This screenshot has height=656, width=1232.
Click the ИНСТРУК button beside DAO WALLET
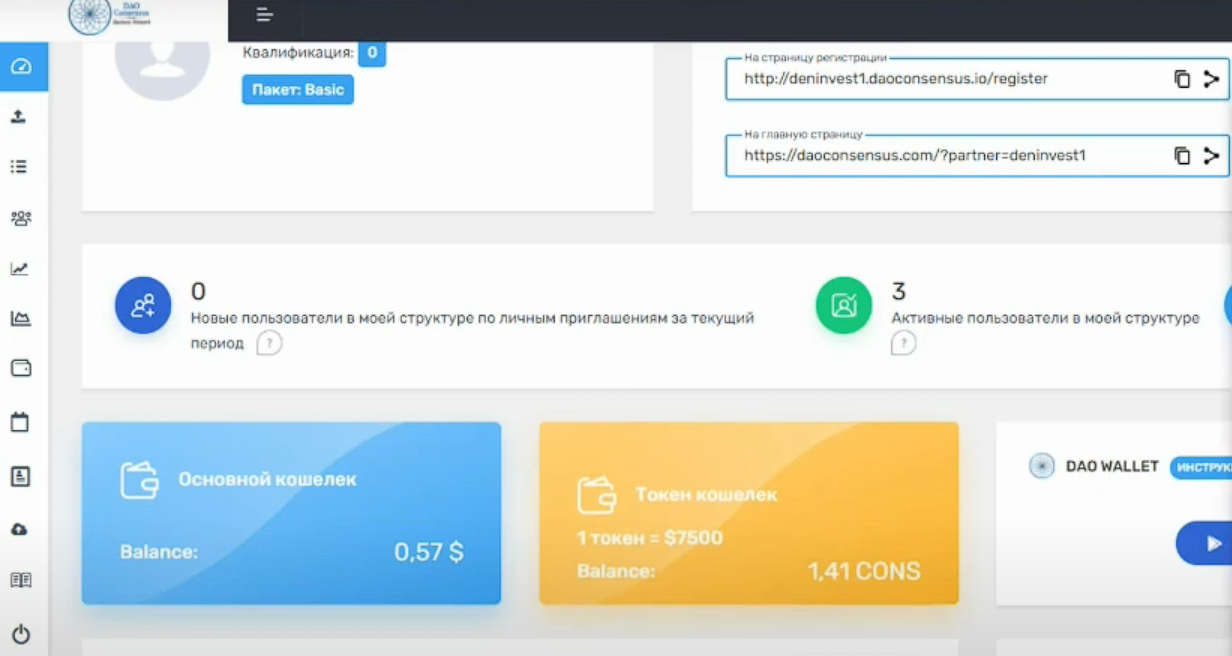(x=1201, y=467)
